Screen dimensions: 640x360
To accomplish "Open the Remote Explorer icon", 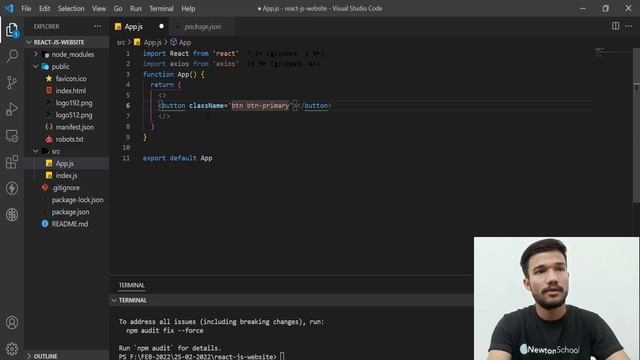I will 12,136.
